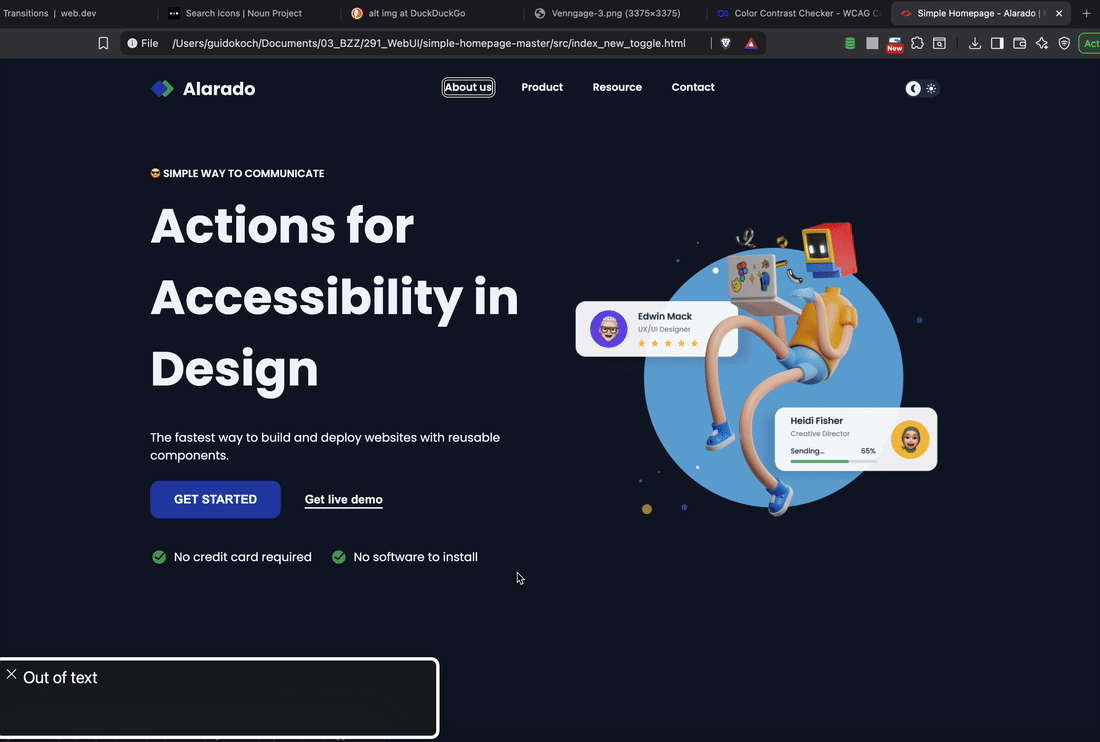
Task: Follow the Get live demo link
Action: [343, 500]
